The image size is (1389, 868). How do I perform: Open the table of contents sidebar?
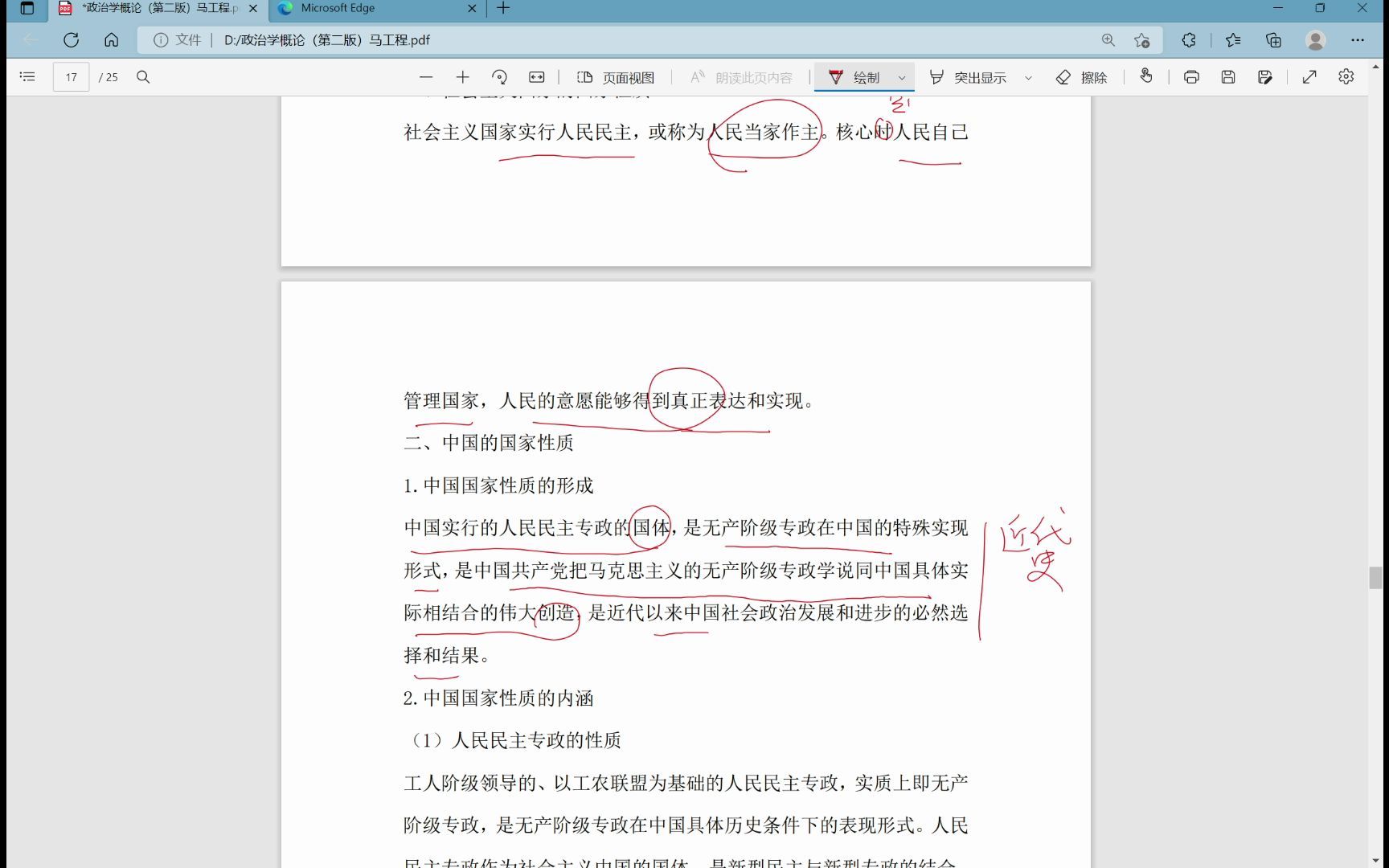(x=27, y=77)
